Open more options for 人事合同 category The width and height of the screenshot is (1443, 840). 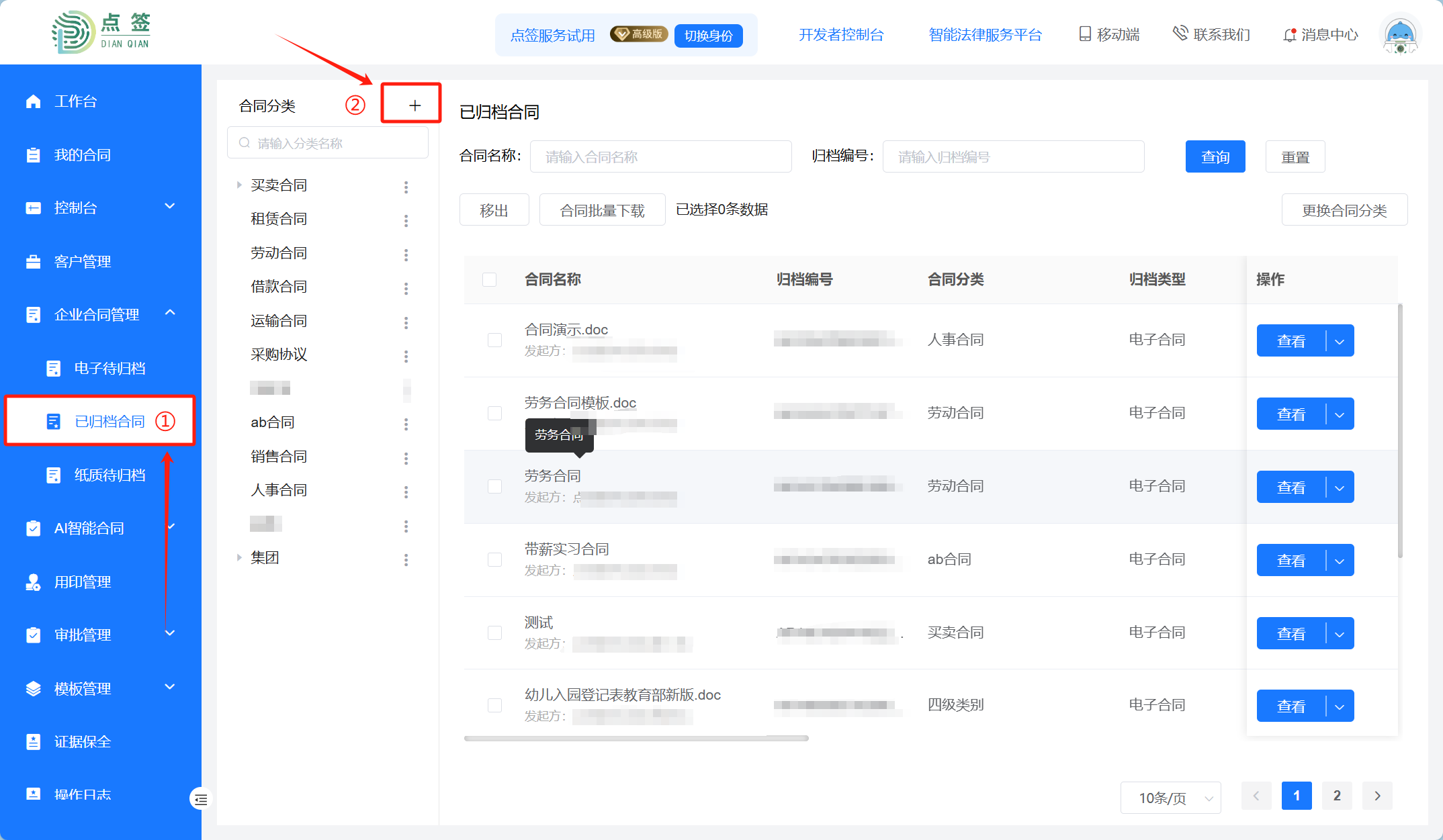(x=406, y=492)
